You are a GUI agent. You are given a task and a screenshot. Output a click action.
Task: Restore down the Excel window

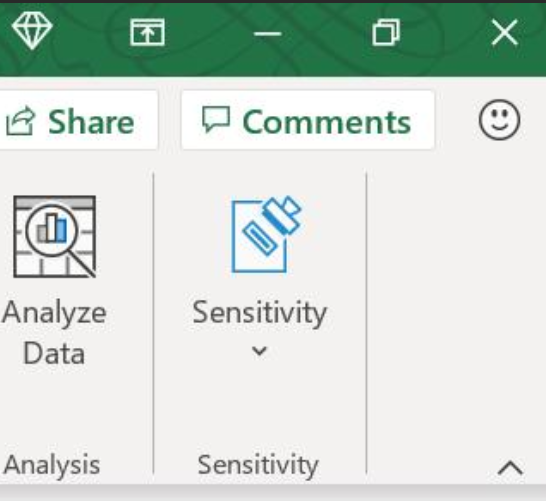(x=386, y=32)
